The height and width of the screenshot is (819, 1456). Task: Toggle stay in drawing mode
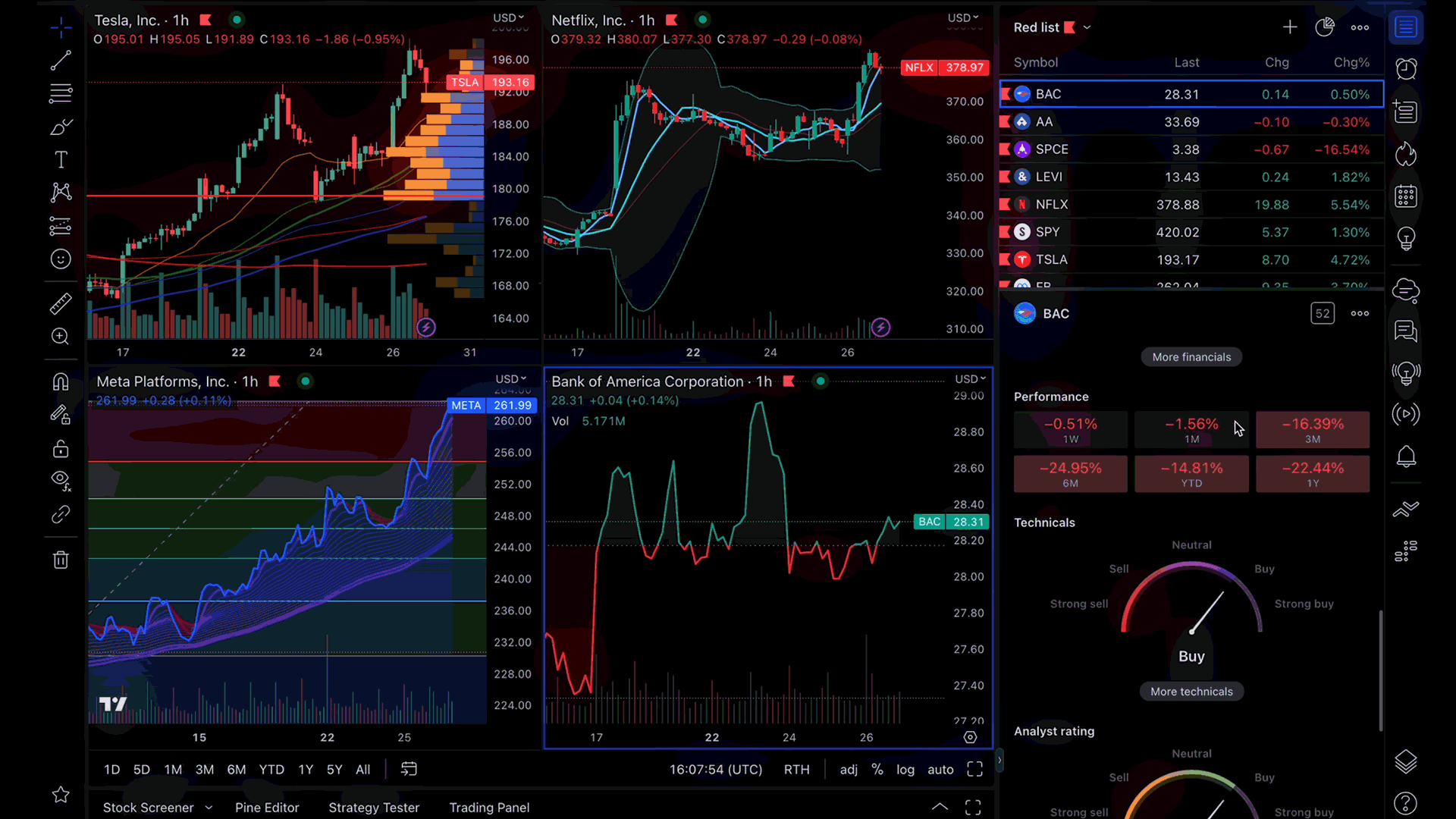(x=61, y=415)
